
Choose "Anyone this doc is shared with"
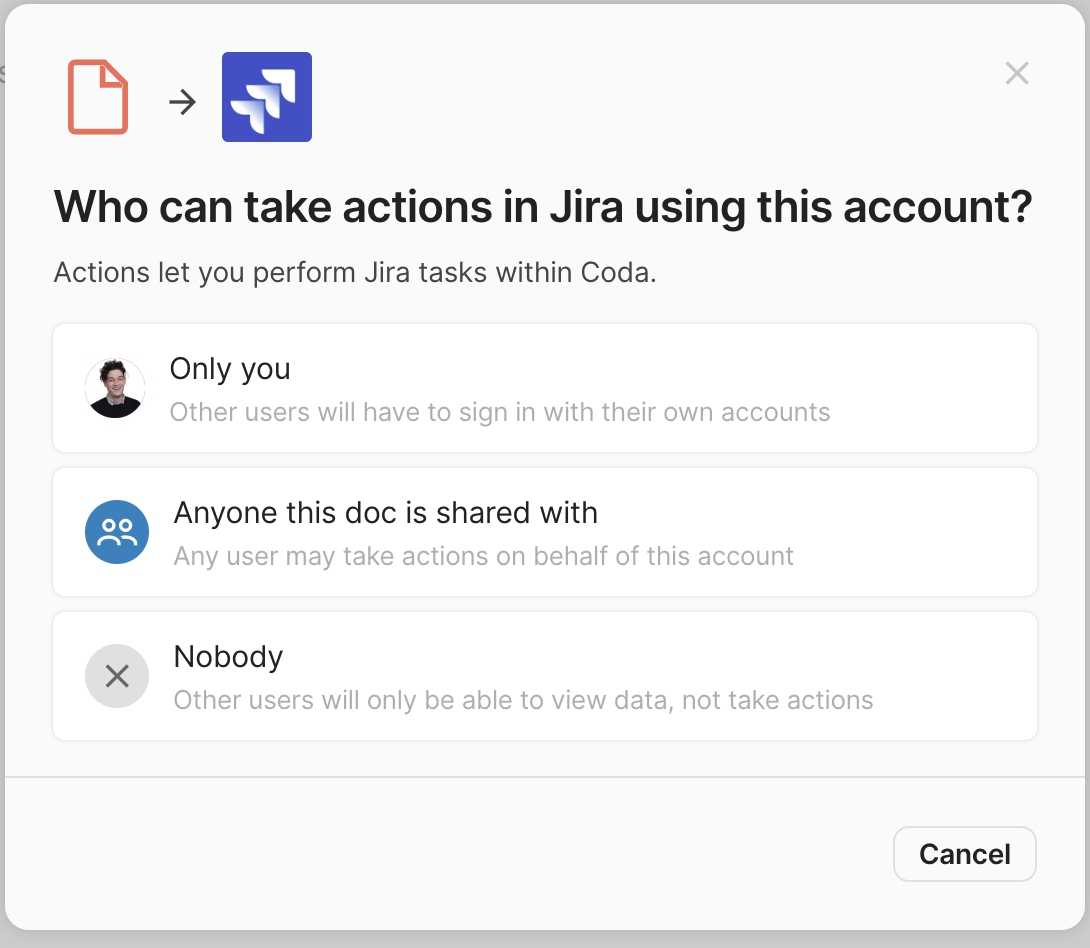tap(385, 513)
